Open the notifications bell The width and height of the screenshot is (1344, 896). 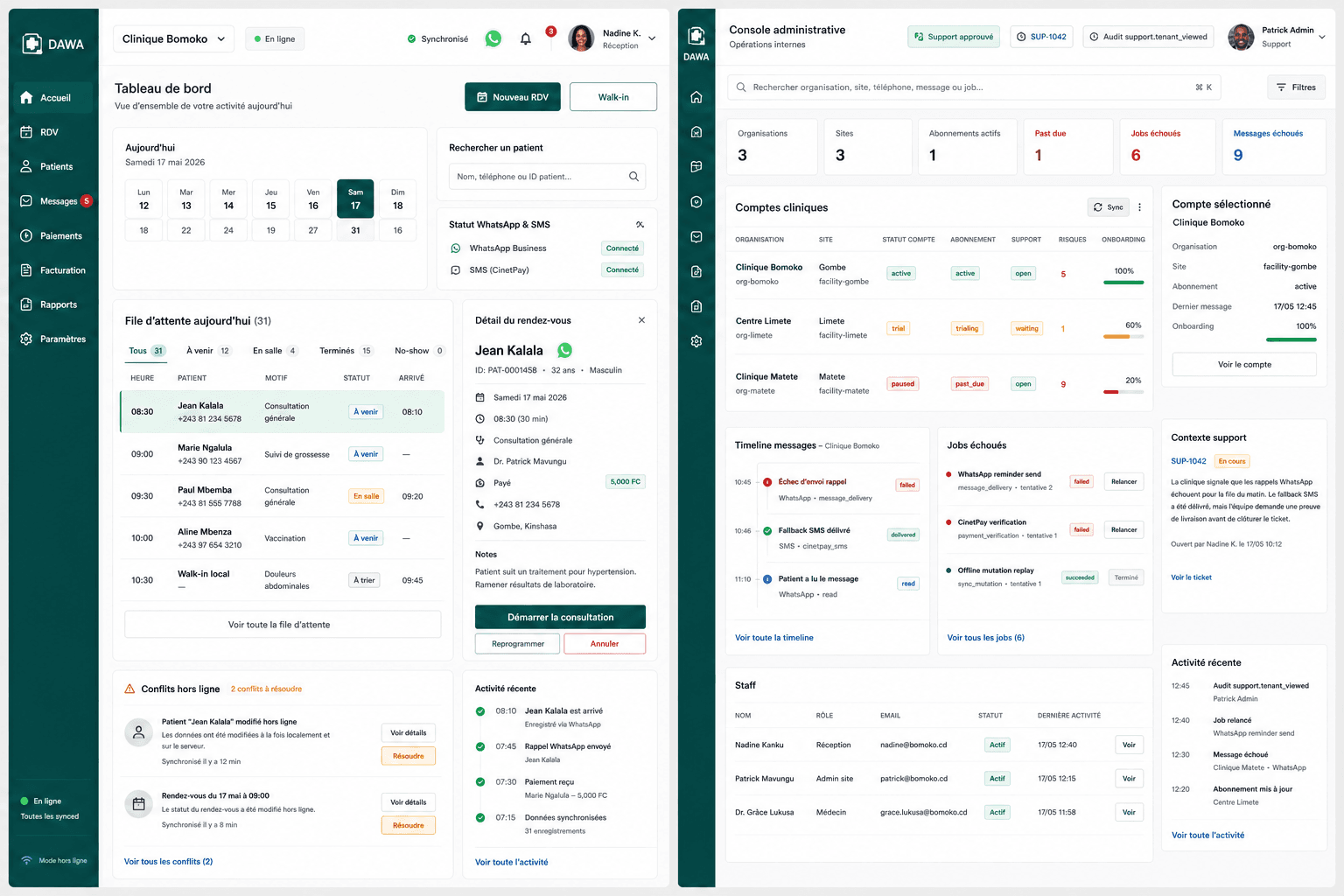(526, 38)
